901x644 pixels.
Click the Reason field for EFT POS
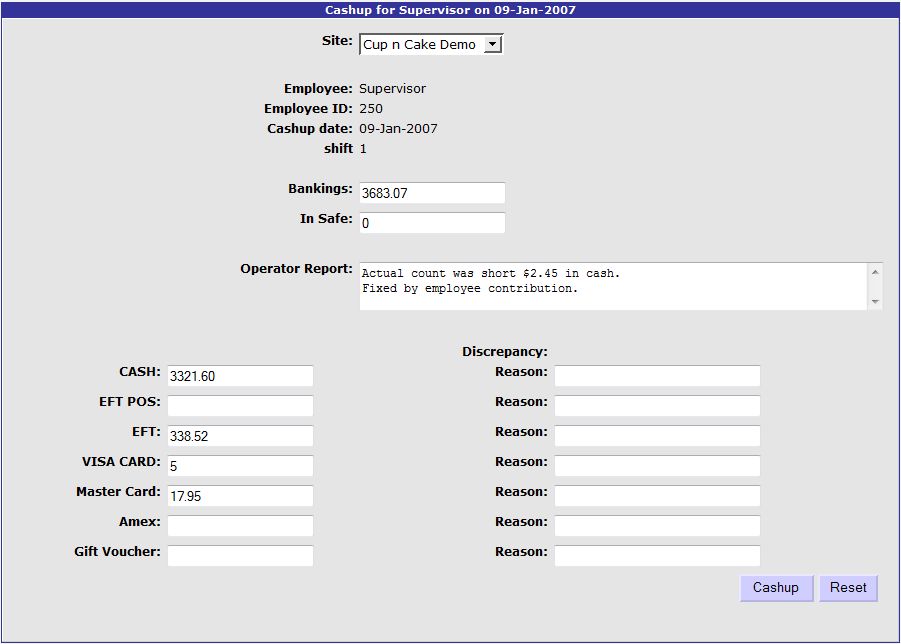[x=657, y=406]
